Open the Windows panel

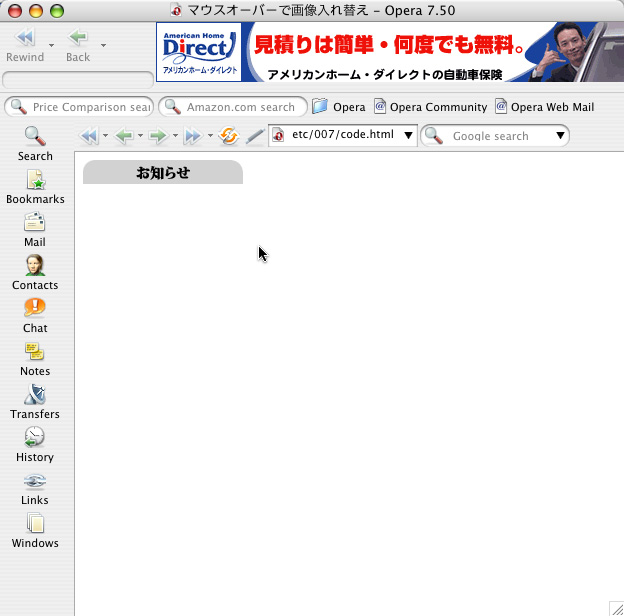(x=35, y=530)
